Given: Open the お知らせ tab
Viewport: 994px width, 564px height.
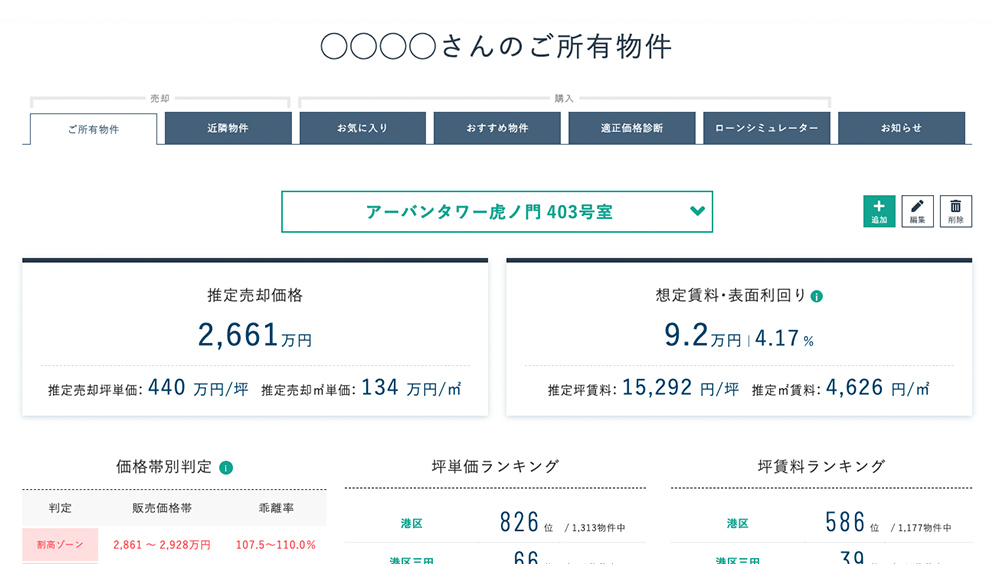Looking at the screenshot, I should pos(901,128).
